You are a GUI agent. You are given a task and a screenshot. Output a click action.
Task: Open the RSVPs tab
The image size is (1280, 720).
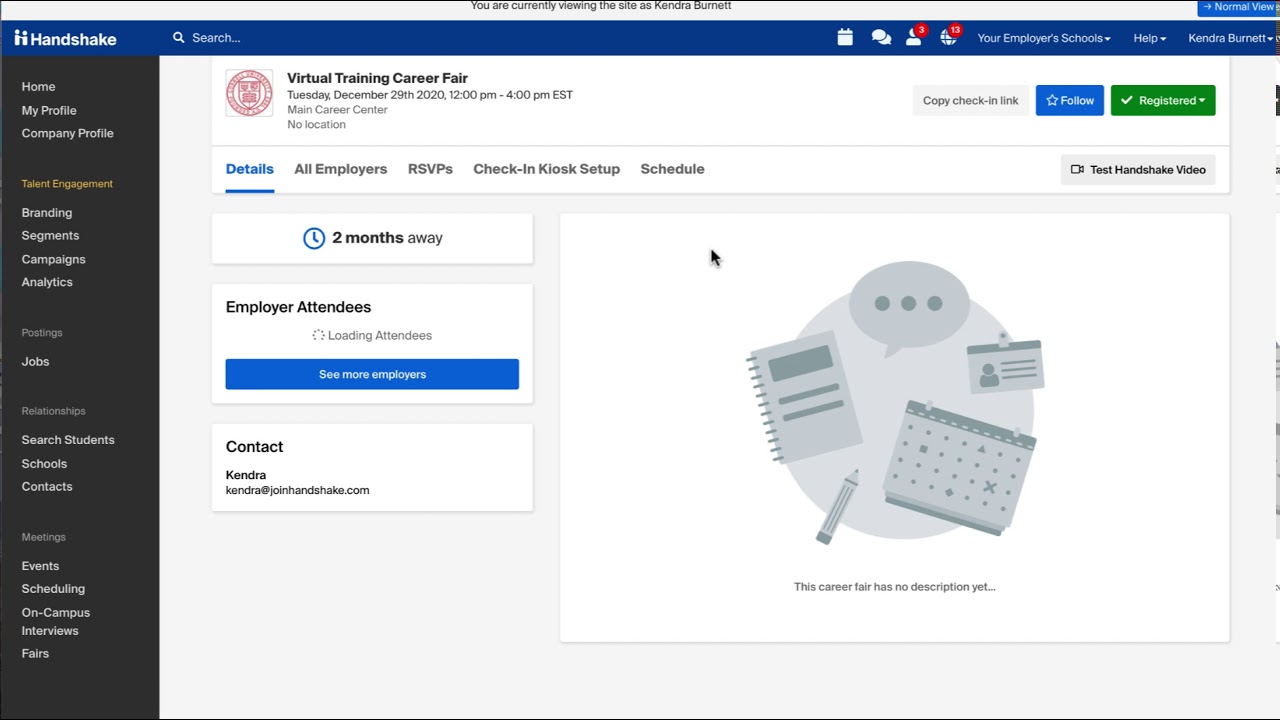point(430,169)
